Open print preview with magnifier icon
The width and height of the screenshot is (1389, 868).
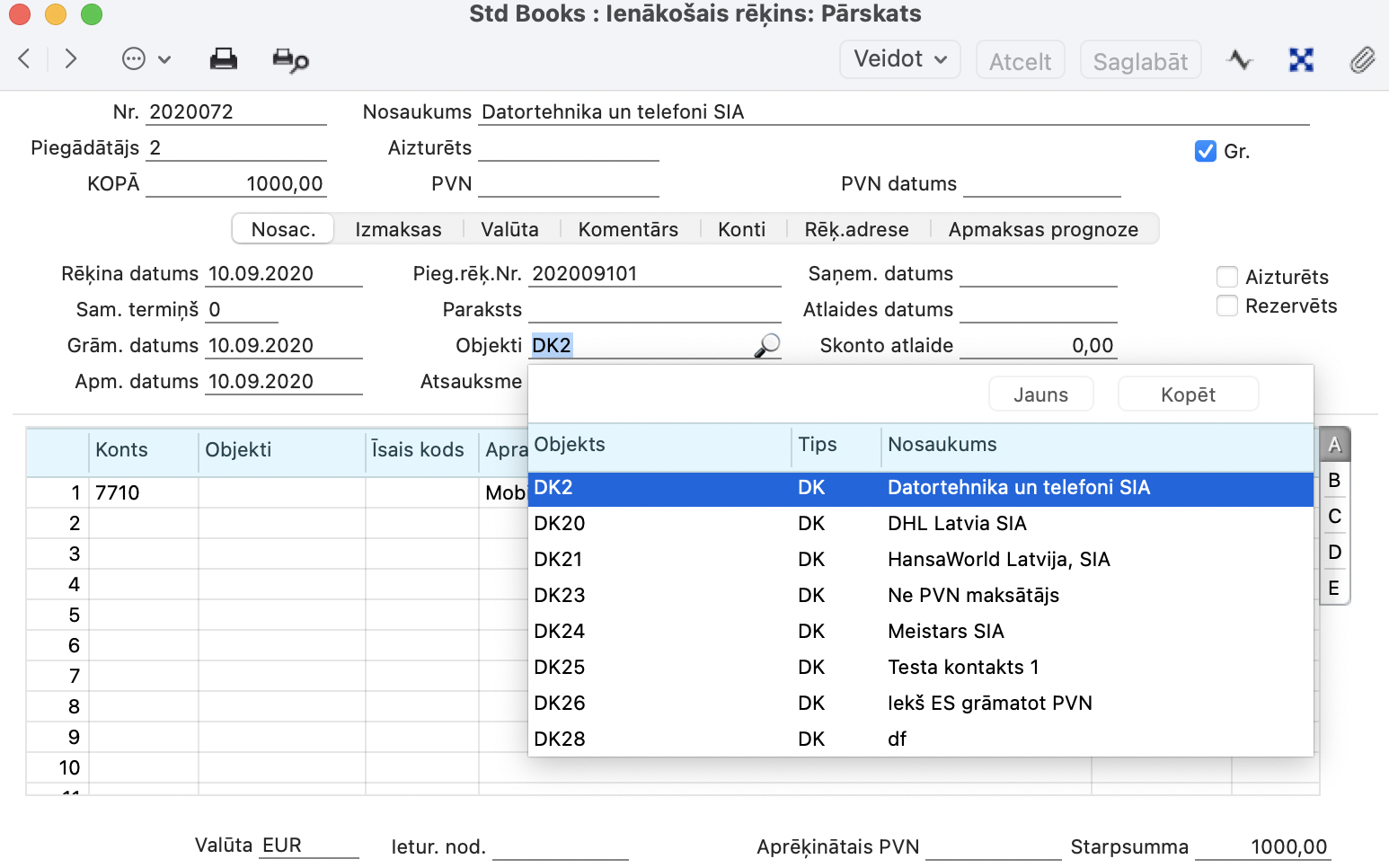point(290,60)
